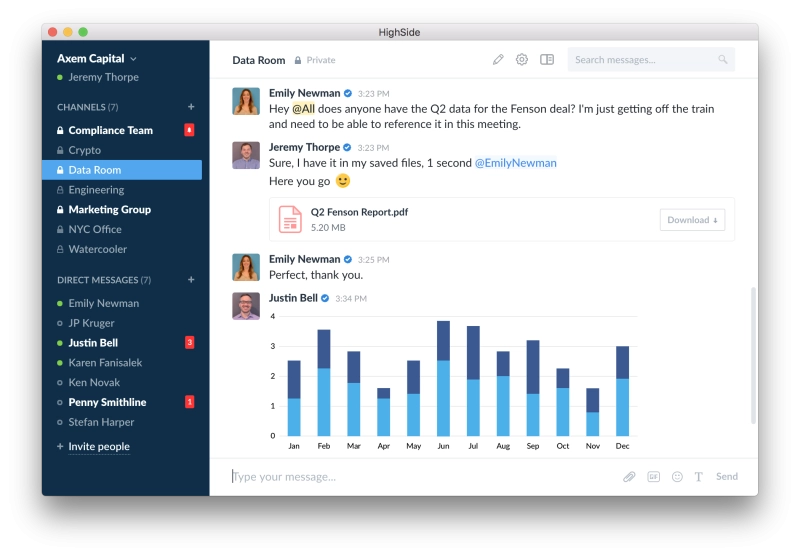The image size is (800, 556).
Task: Click Jeremy Thorpe status under workspace name
Action: pyautogui.click(x=98, y=77)
